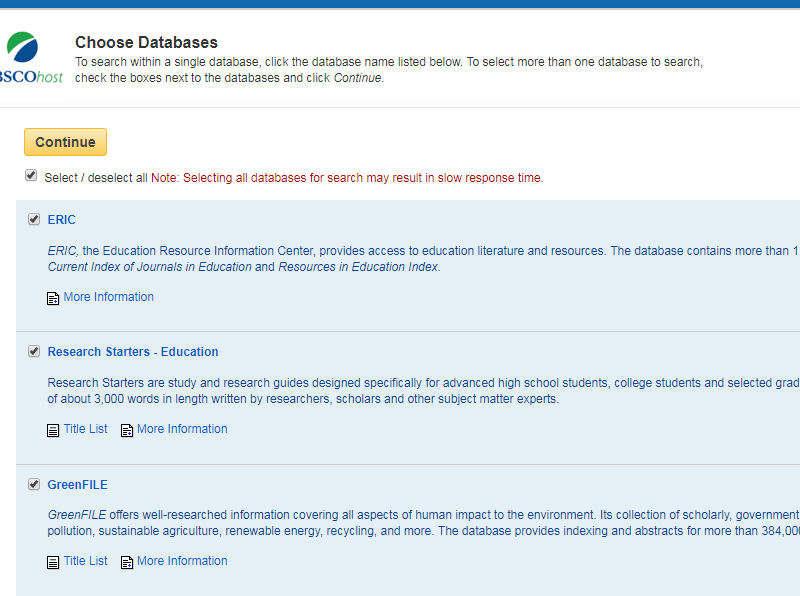Click the red slow response time note
This screenshot has height=596, width=800.
click(x=347, y=178)
